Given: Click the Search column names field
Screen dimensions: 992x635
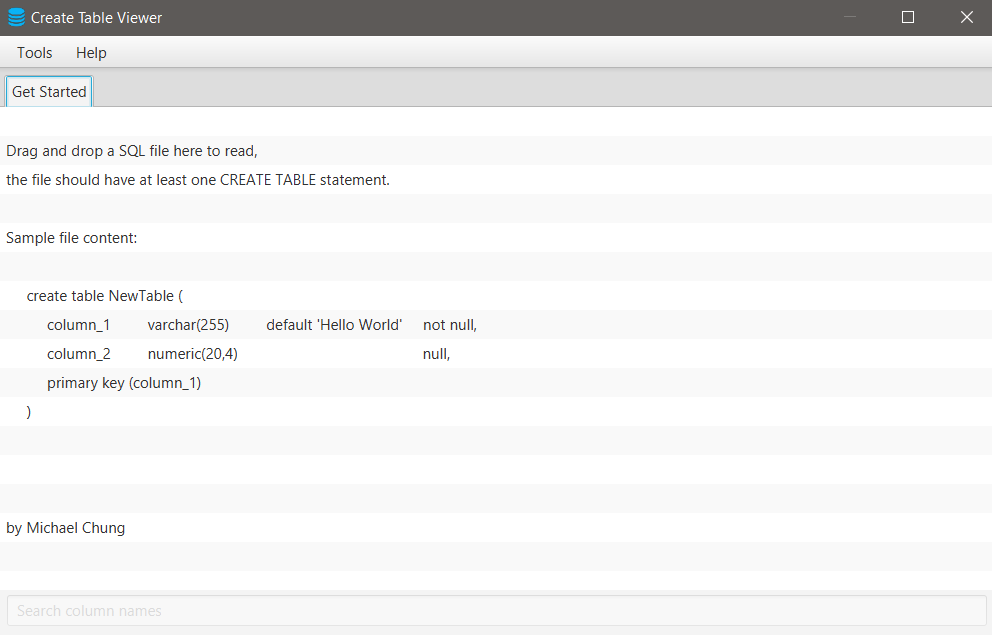Looking at the screenshot, I should [x=496, y=611].
